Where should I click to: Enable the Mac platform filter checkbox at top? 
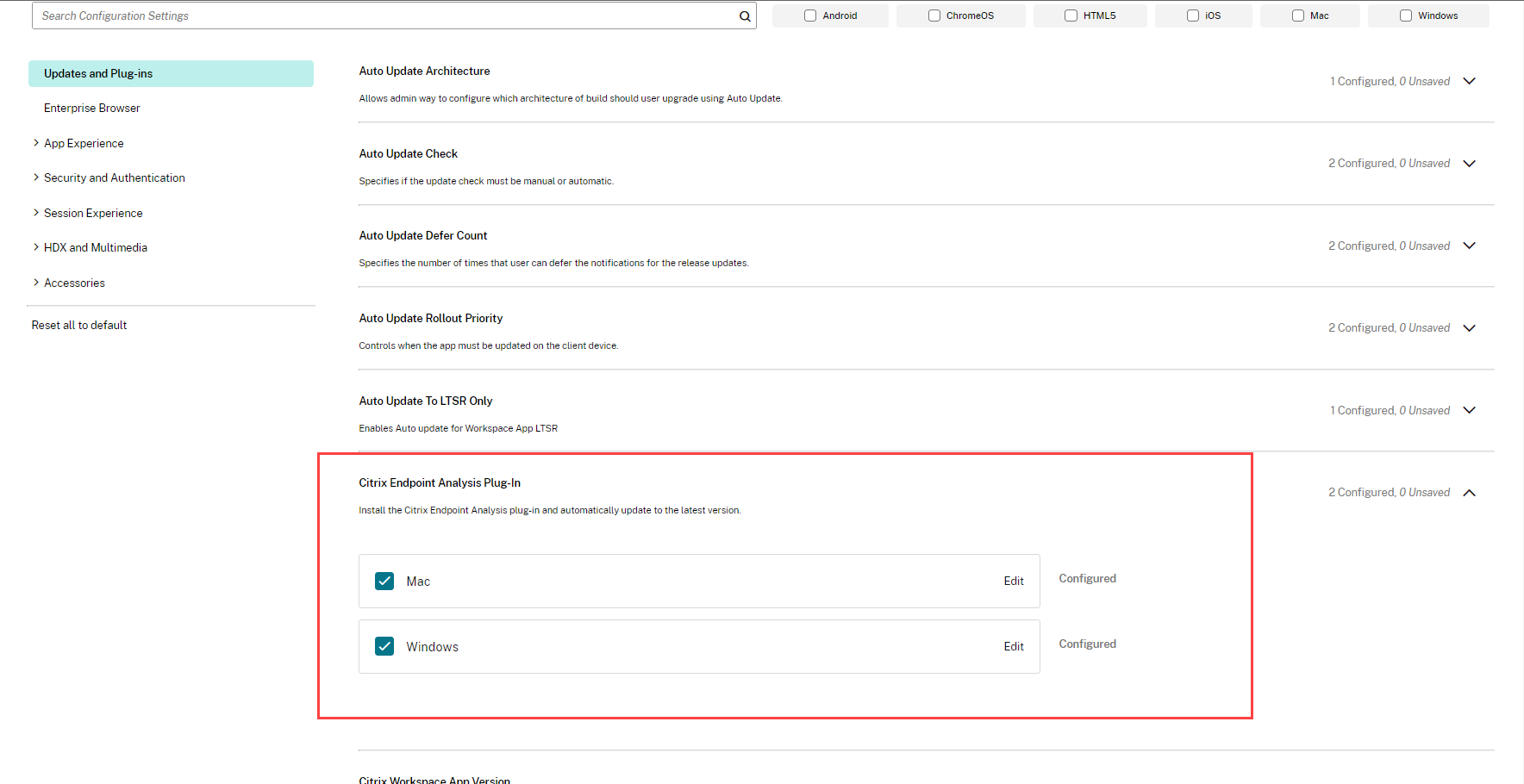point(1298,16)
